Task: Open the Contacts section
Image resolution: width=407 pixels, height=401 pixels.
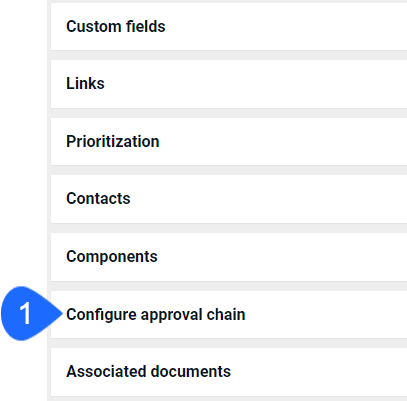Action: [229, 199]
